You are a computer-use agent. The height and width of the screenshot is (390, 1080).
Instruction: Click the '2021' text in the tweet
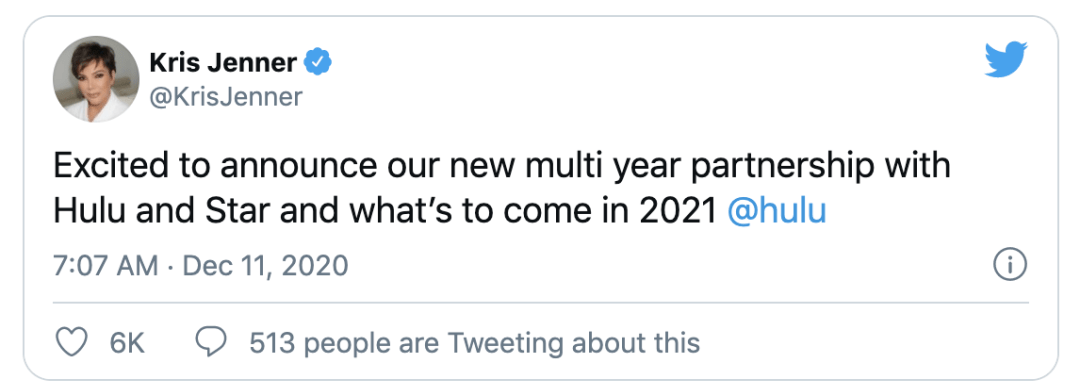tap(678, 212)
